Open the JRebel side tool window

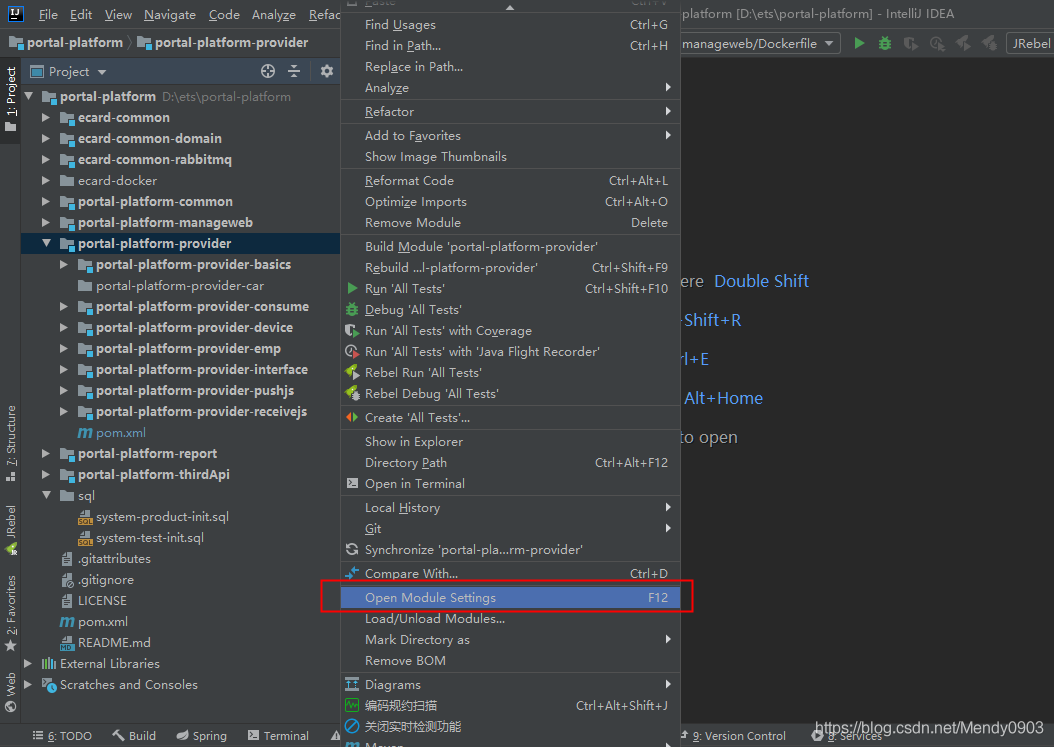point(11,530)
